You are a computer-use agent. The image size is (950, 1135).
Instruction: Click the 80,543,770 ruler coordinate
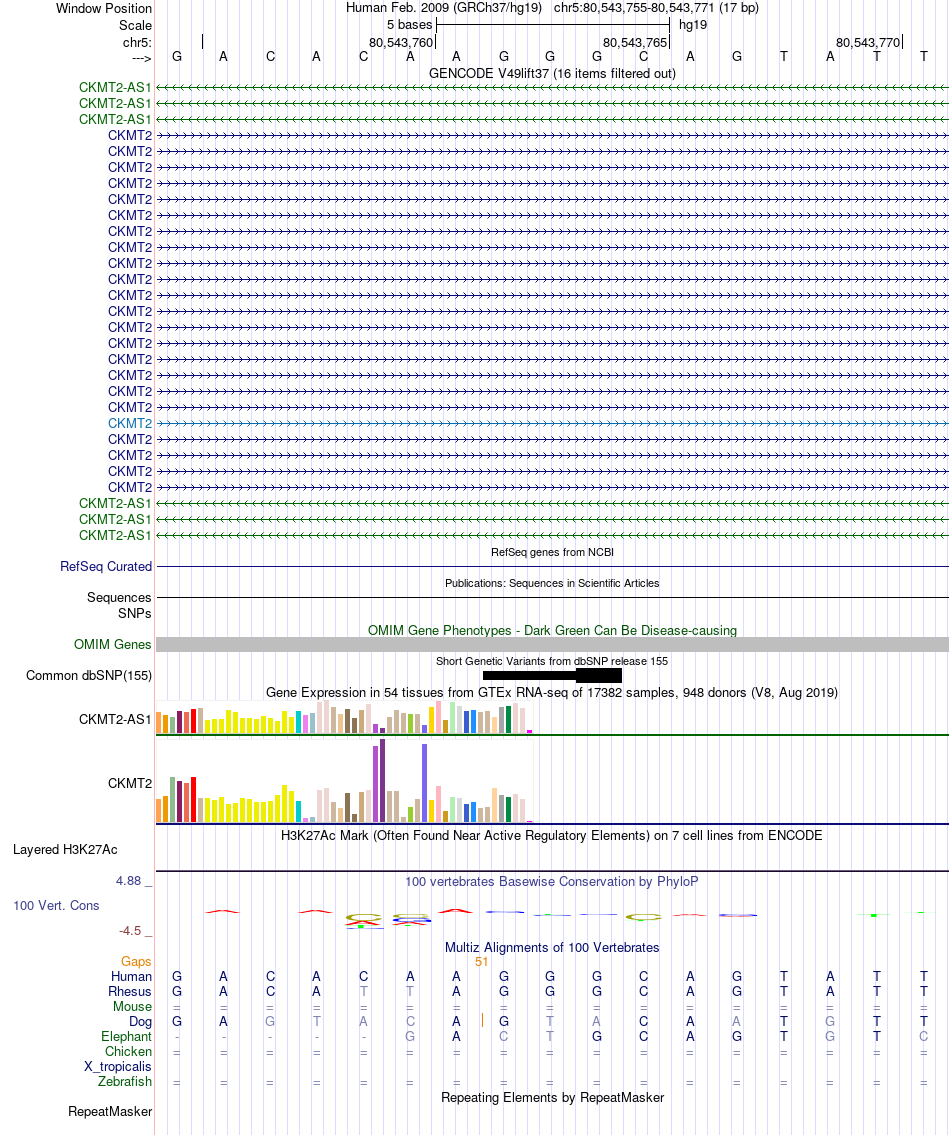tap(867, 43)
